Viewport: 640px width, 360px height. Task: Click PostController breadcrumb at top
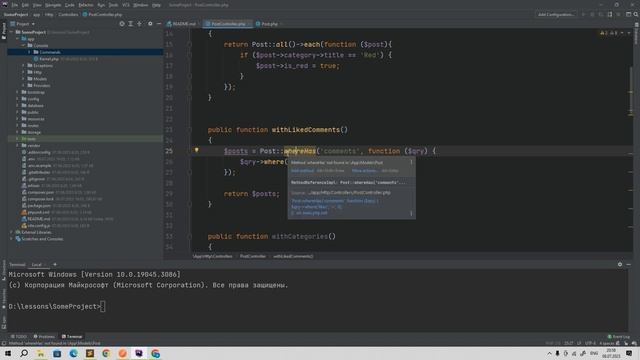(x=102, y=14)
